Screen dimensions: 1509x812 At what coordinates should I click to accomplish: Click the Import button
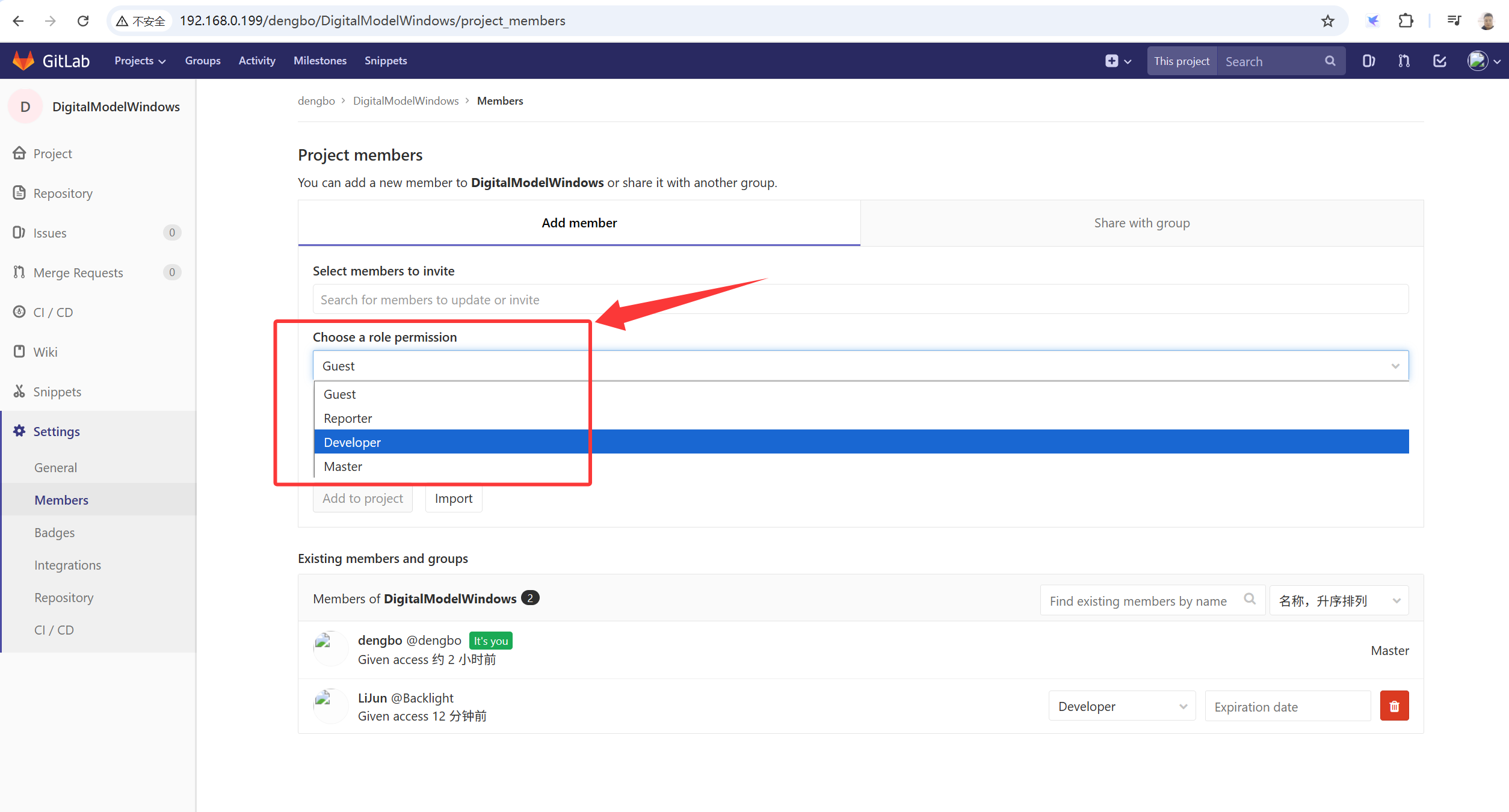(x=453, y=499)
